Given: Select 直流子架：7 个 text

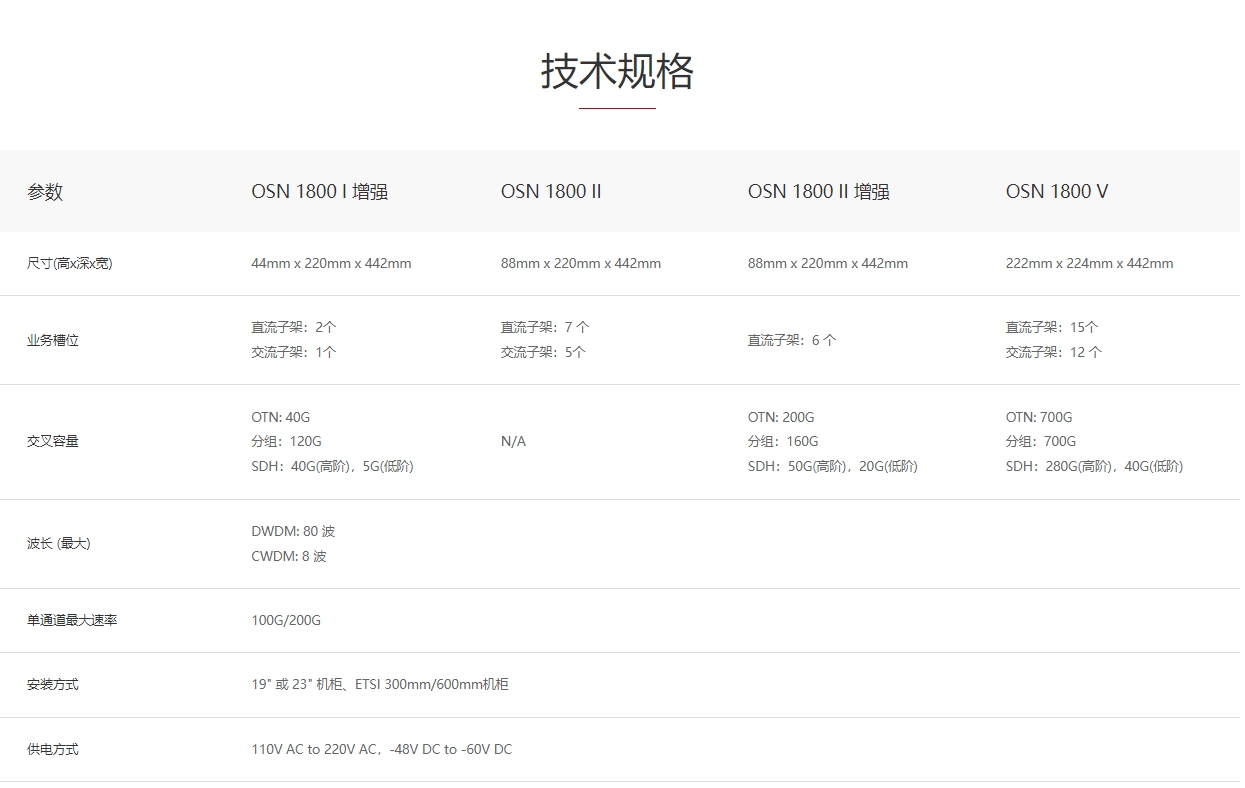Looking at the screenshot, I should pyautogui.click(x=545, y=327).
